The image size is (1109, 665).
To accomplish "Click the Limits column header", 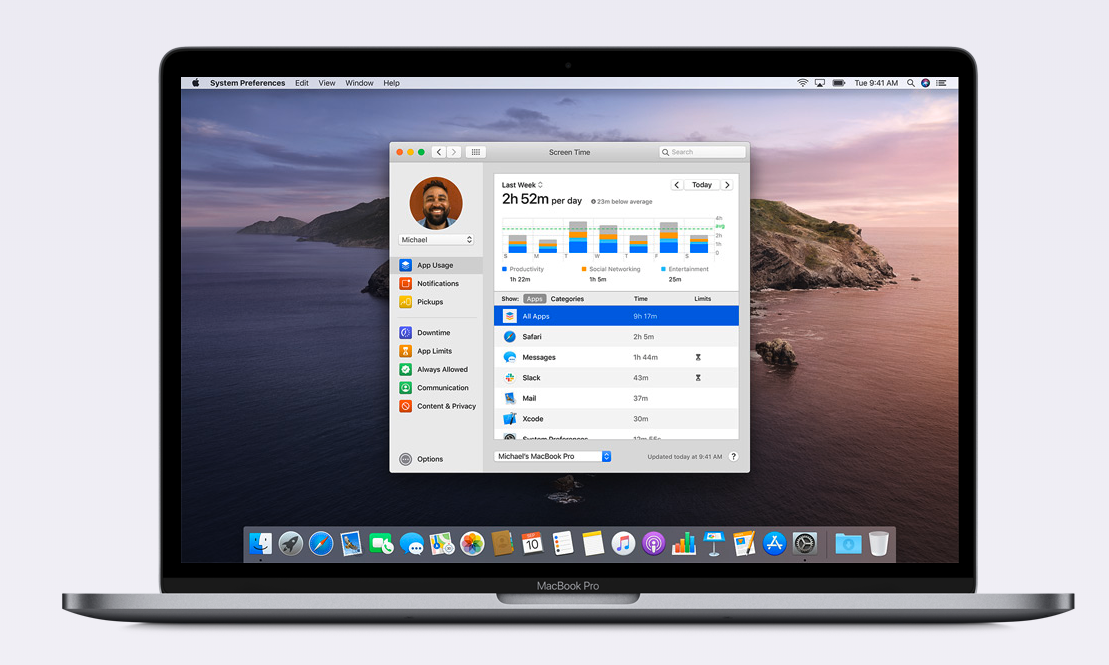I will [x=702, y=299].
